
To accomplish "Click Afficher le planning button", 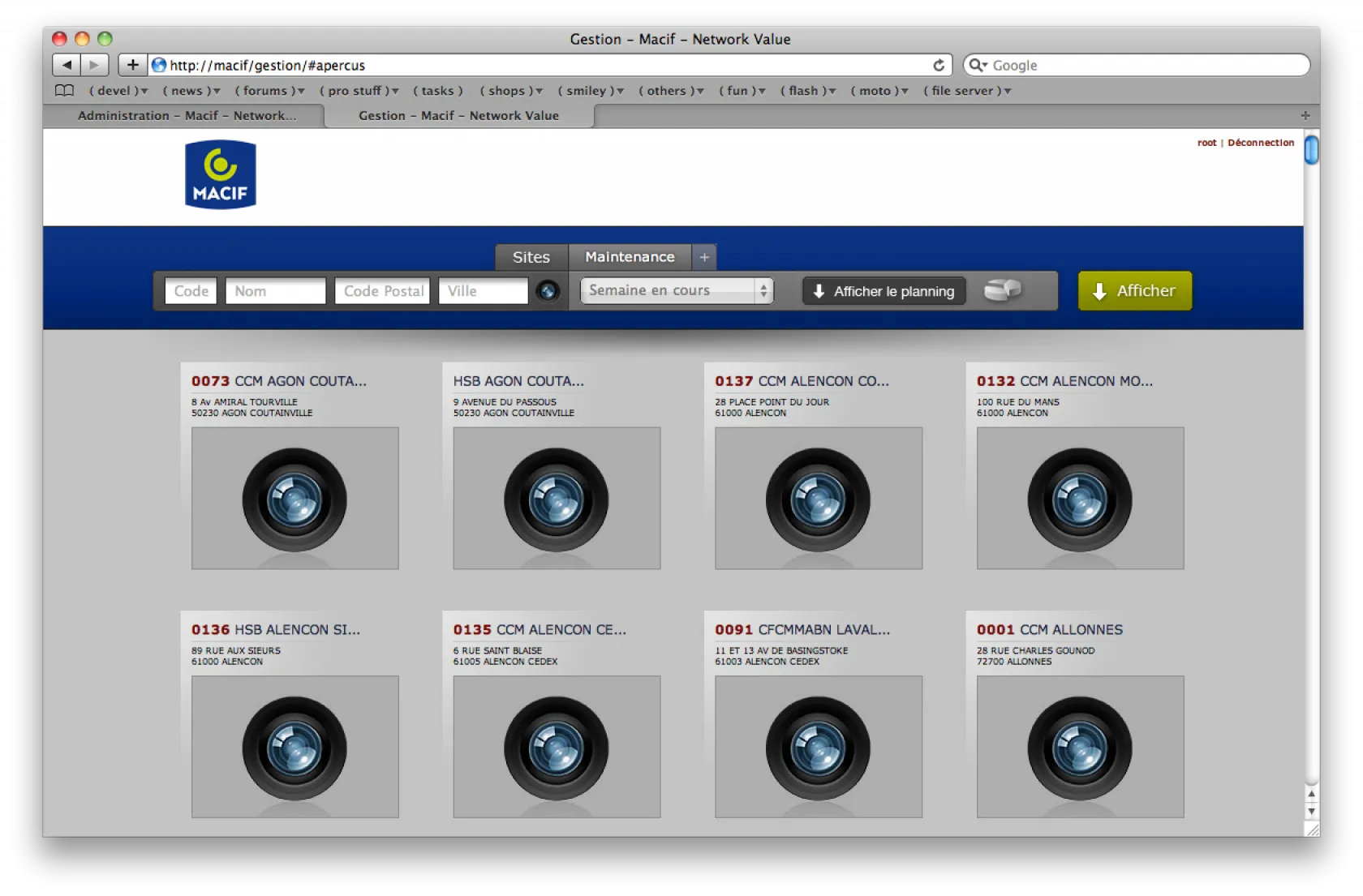I will [884, 291].
